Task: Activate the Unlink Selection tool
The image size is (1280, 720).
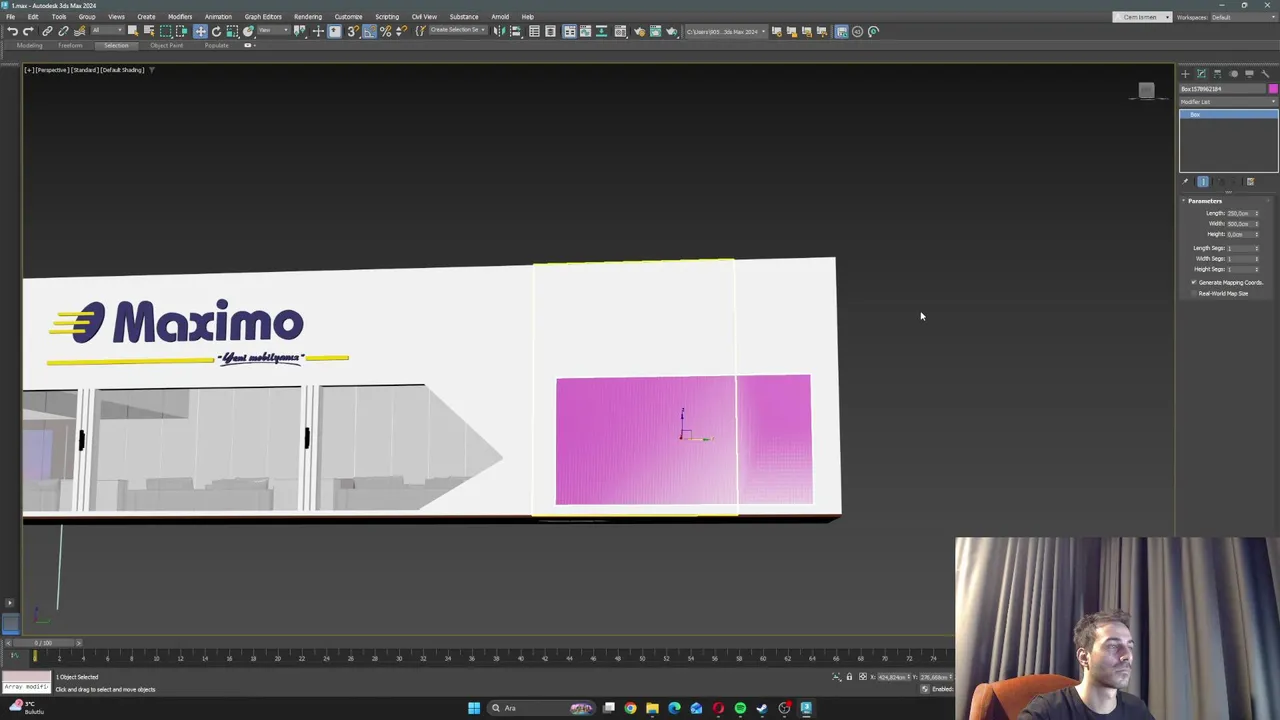Action: click(63, 31)
